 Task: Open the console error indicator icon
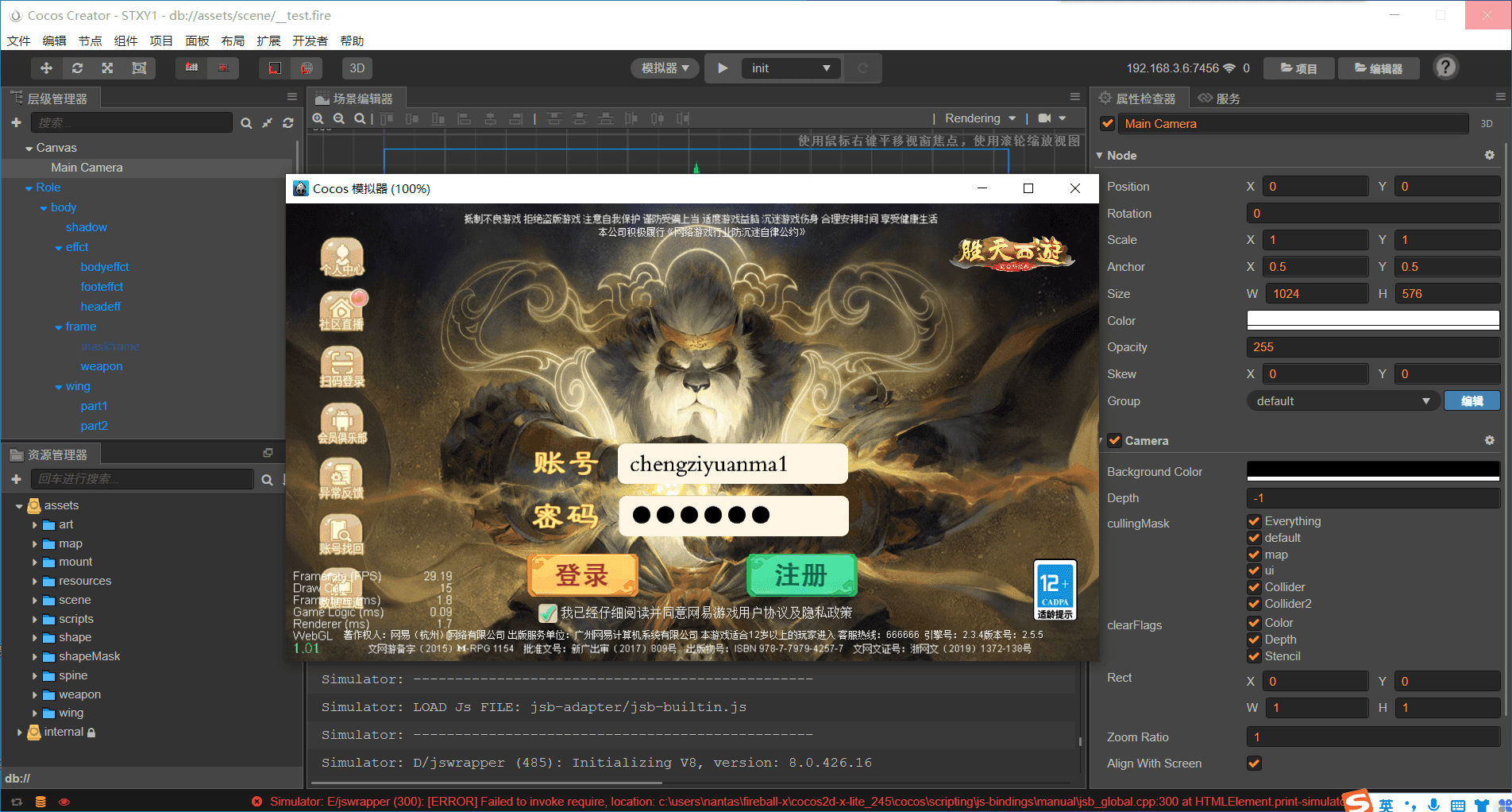click(256, 802)
